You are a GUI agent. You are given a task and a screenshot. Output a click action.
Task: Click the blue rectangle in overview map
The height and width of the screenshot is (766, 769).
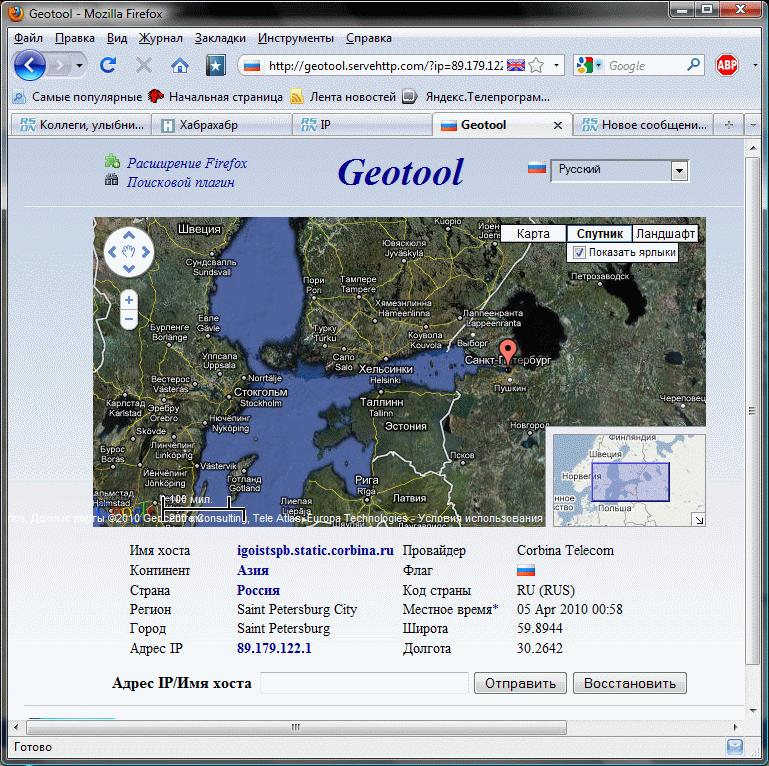tap(630, 482)
